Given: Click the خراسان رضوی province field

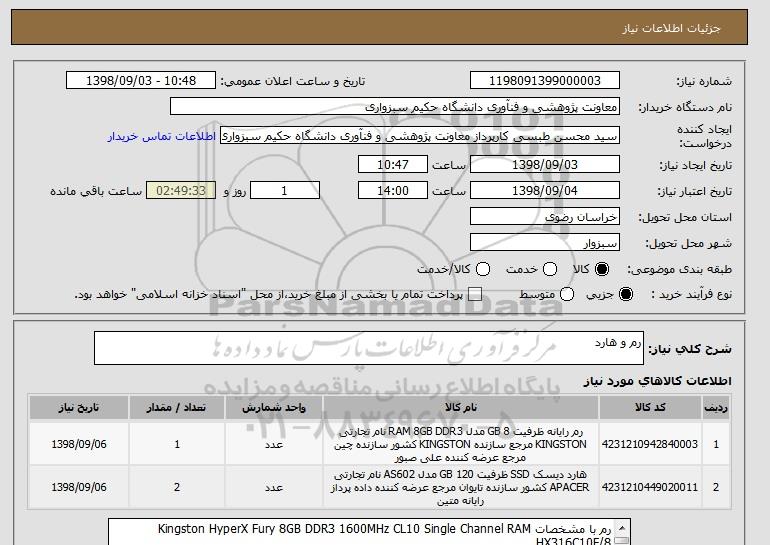Looking at the screenshot, I should coord(545,217).
